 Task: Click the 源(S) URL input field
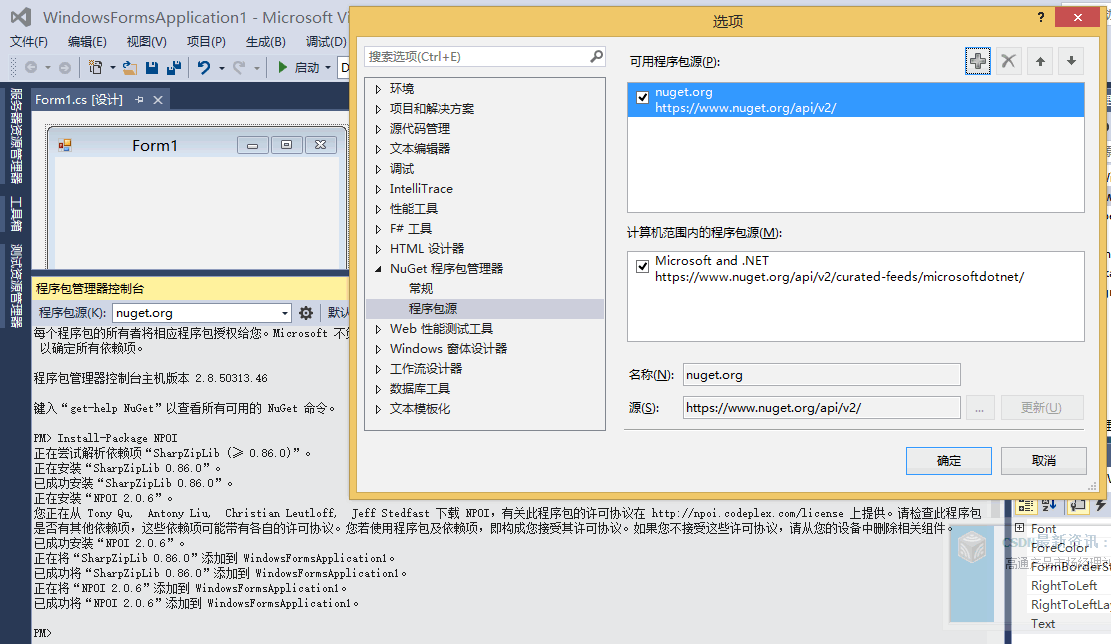[821, 408]
